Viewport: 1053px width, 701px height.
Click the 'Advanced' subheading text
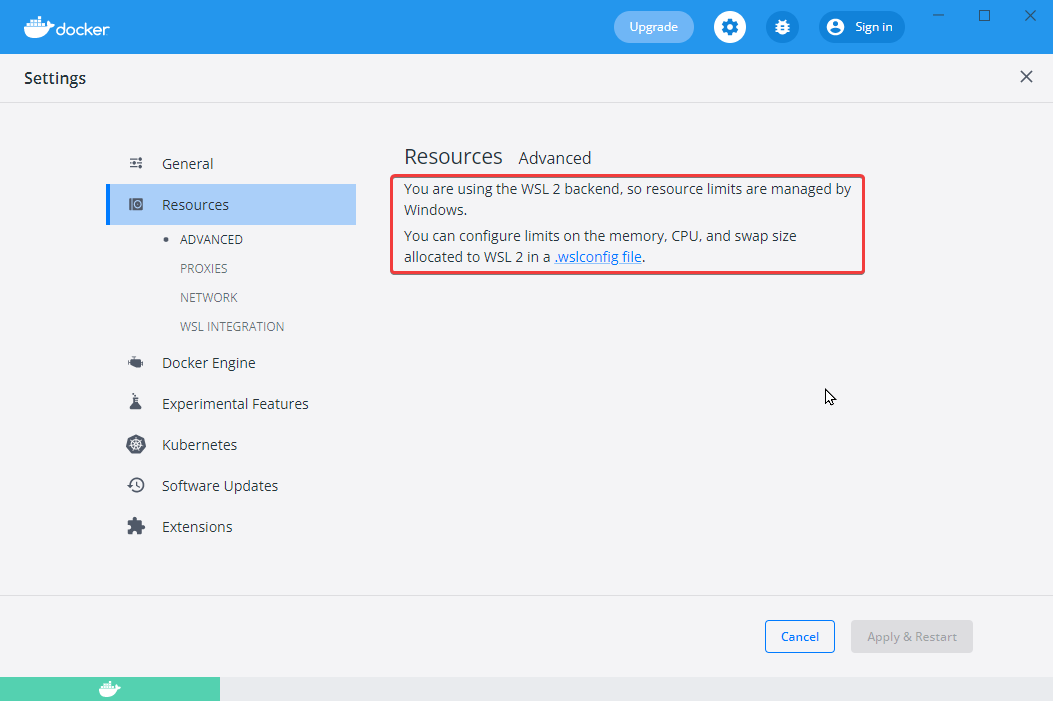pyautogui.click(x=555, y=158)
